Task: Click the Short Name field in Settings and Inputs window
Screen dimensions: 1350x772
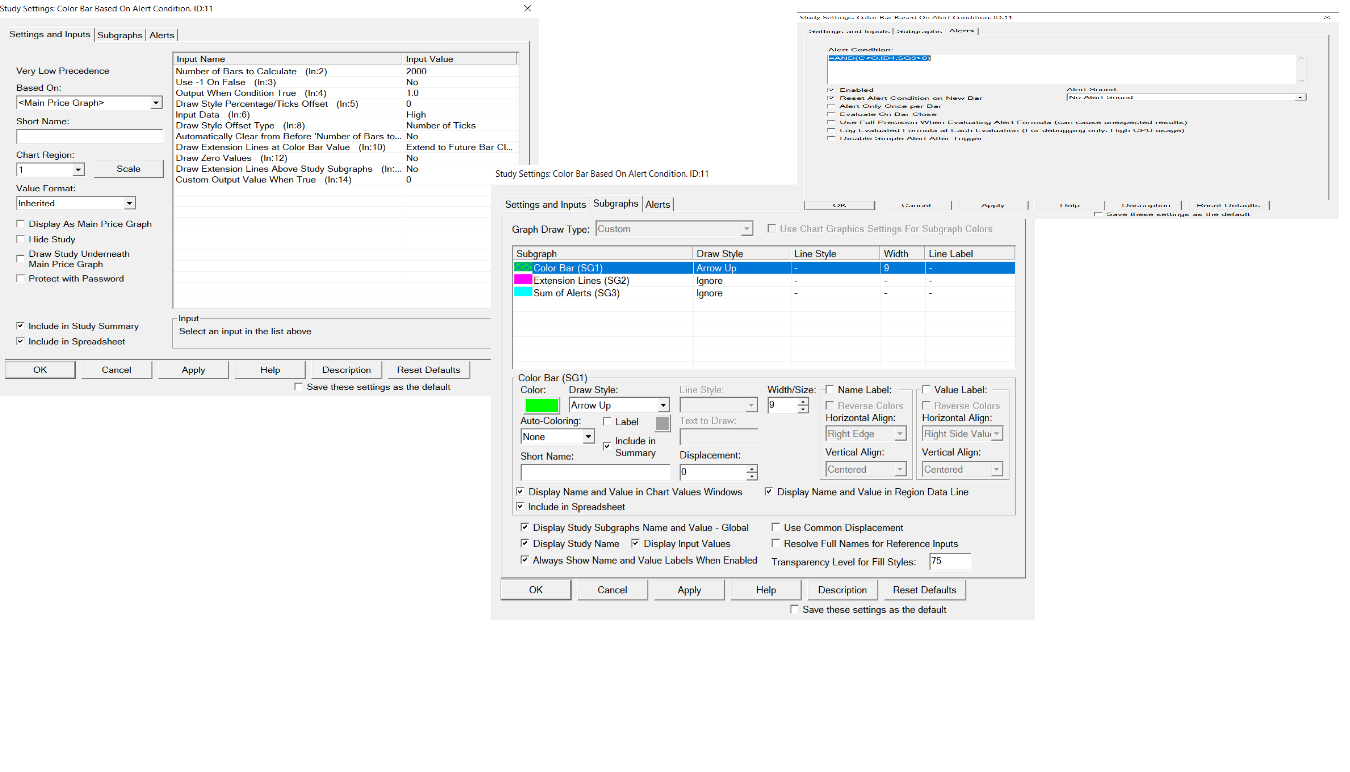Action: [x=89, y=136]
